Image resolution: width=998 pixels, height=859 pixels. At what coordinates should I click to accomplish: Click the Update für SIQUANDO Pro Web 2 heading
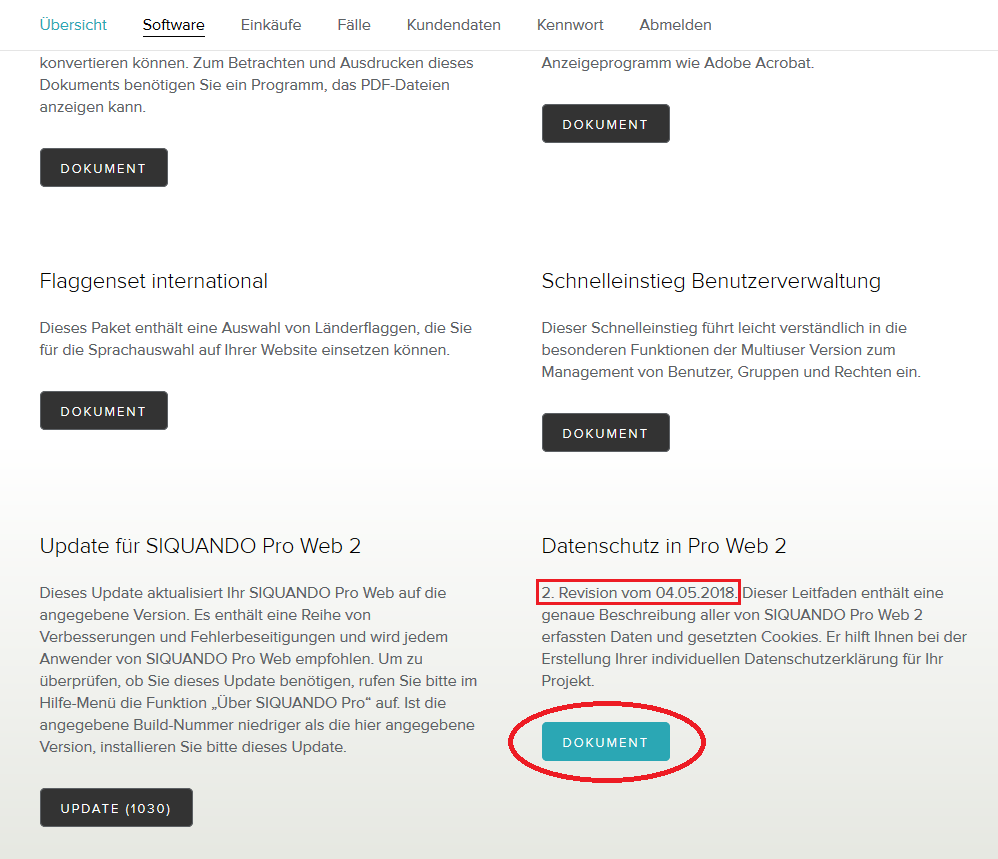(200, 546)
